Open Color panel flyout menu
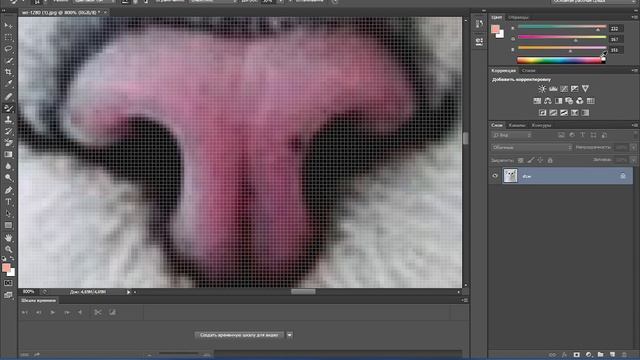 [634, 17]
